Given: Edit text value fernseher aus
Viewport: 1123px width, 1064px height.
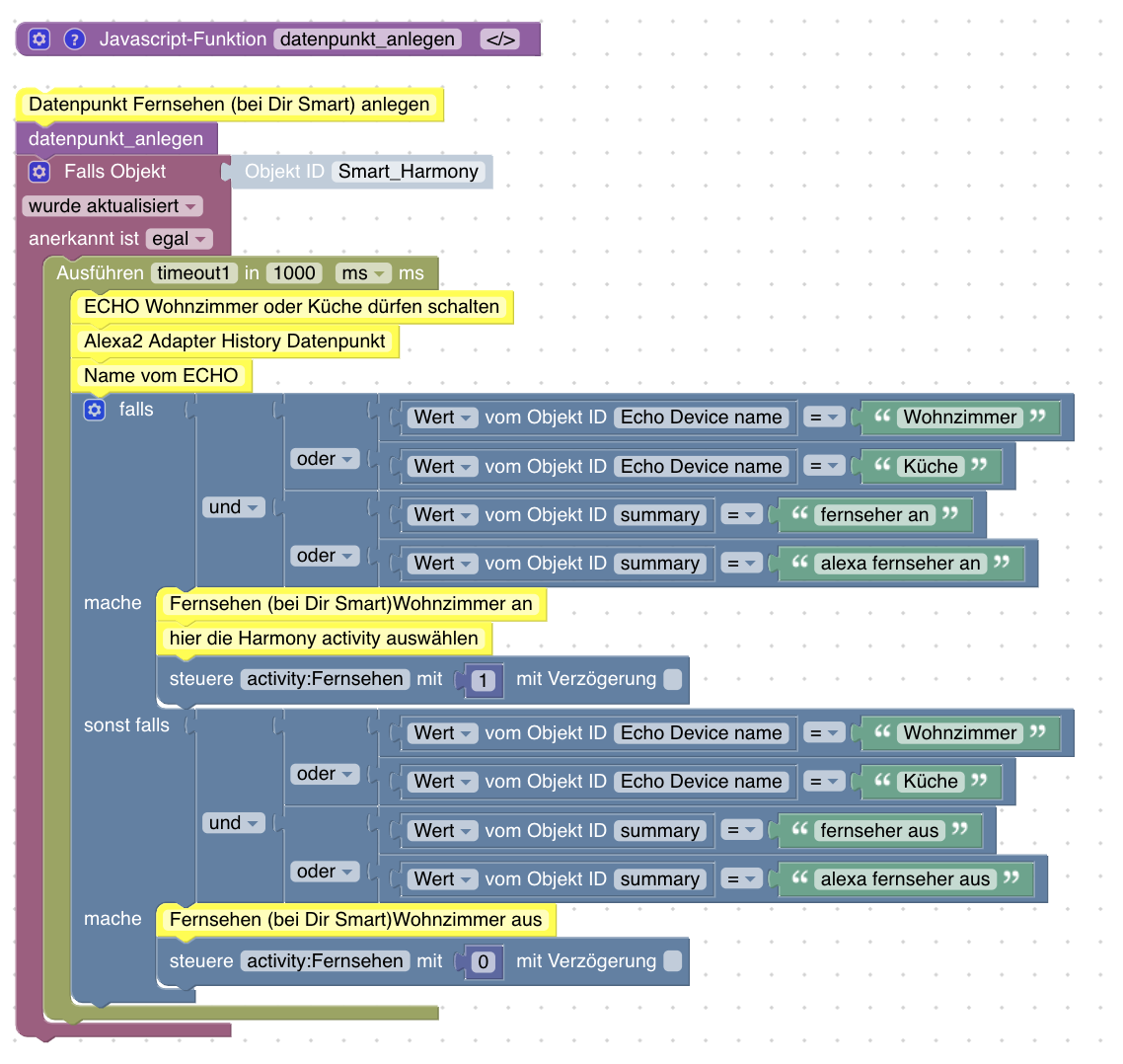Looking at the screenshot, I should [x=879, y=830].
